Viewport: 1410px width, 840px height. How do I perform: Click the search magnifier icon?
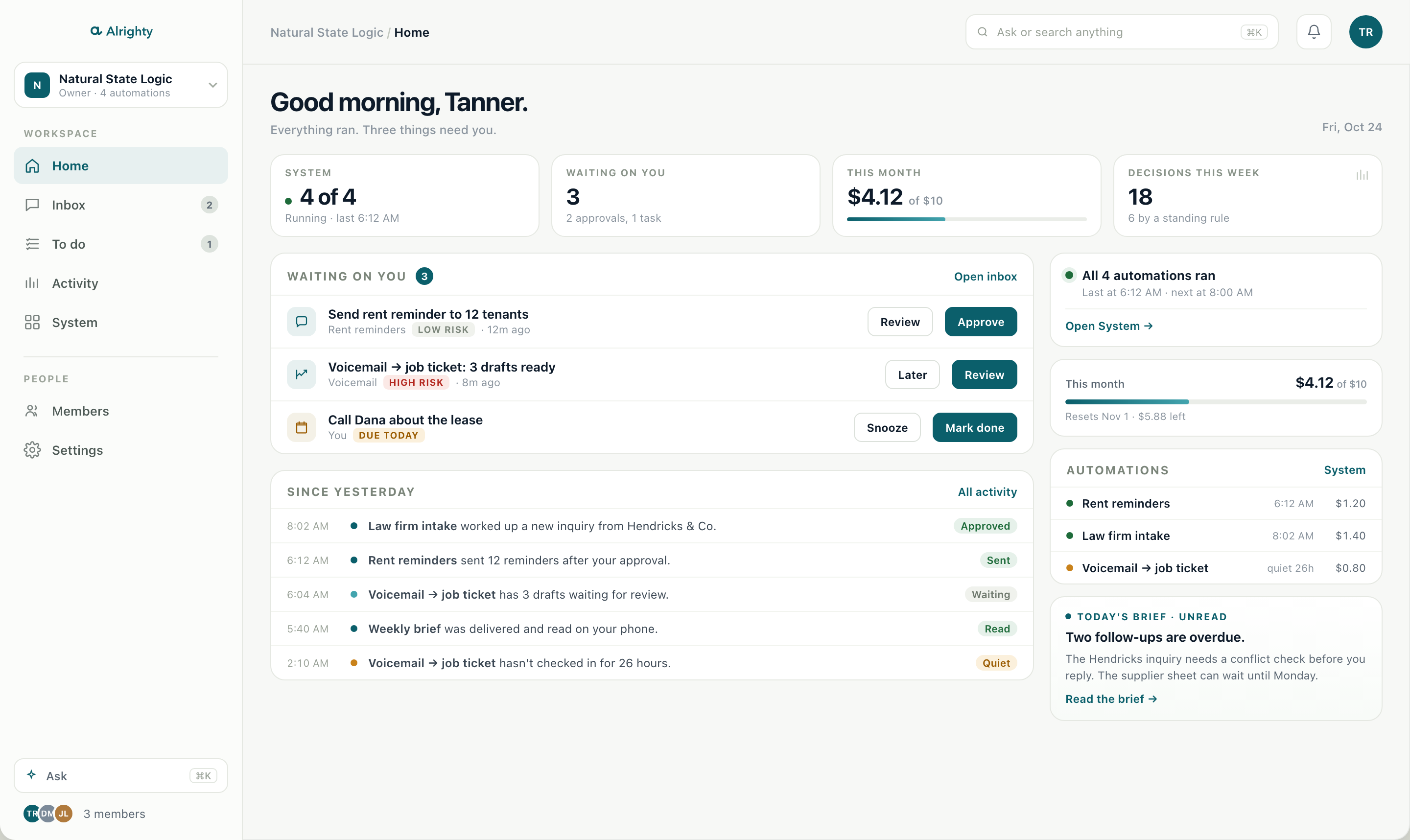982,32
